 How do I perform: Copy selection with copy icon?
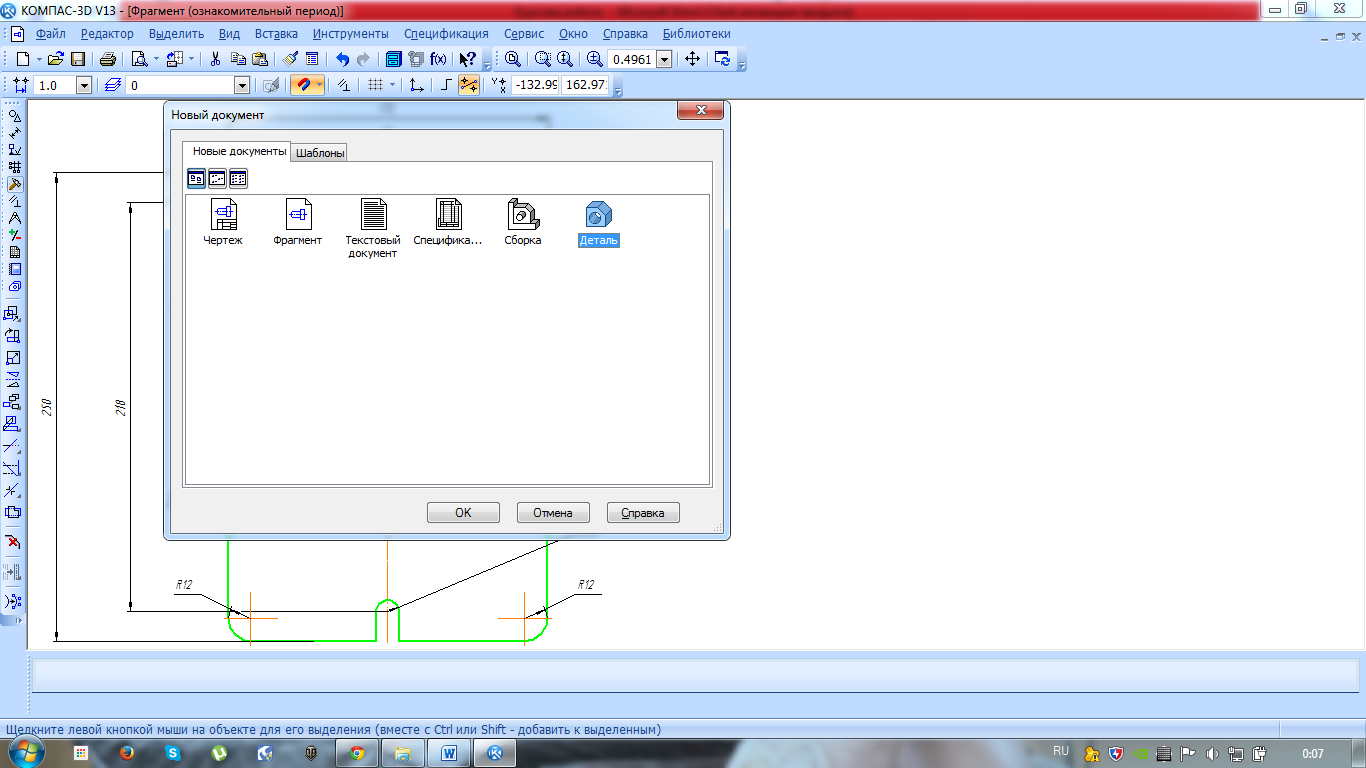[238, 59]
